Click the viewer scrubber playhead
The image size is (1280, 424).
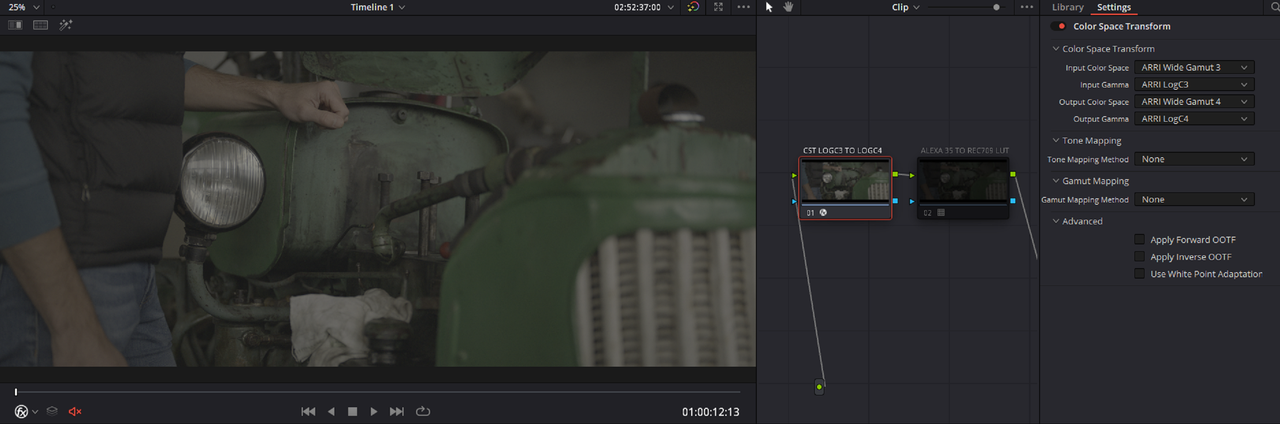(x=15, y=391)
